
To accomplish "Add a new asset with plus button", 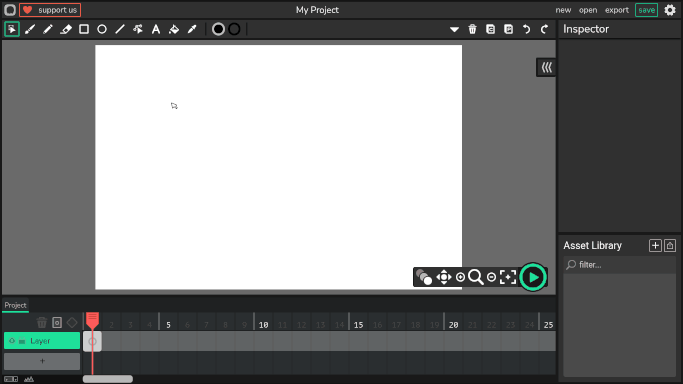I will 655,246.
